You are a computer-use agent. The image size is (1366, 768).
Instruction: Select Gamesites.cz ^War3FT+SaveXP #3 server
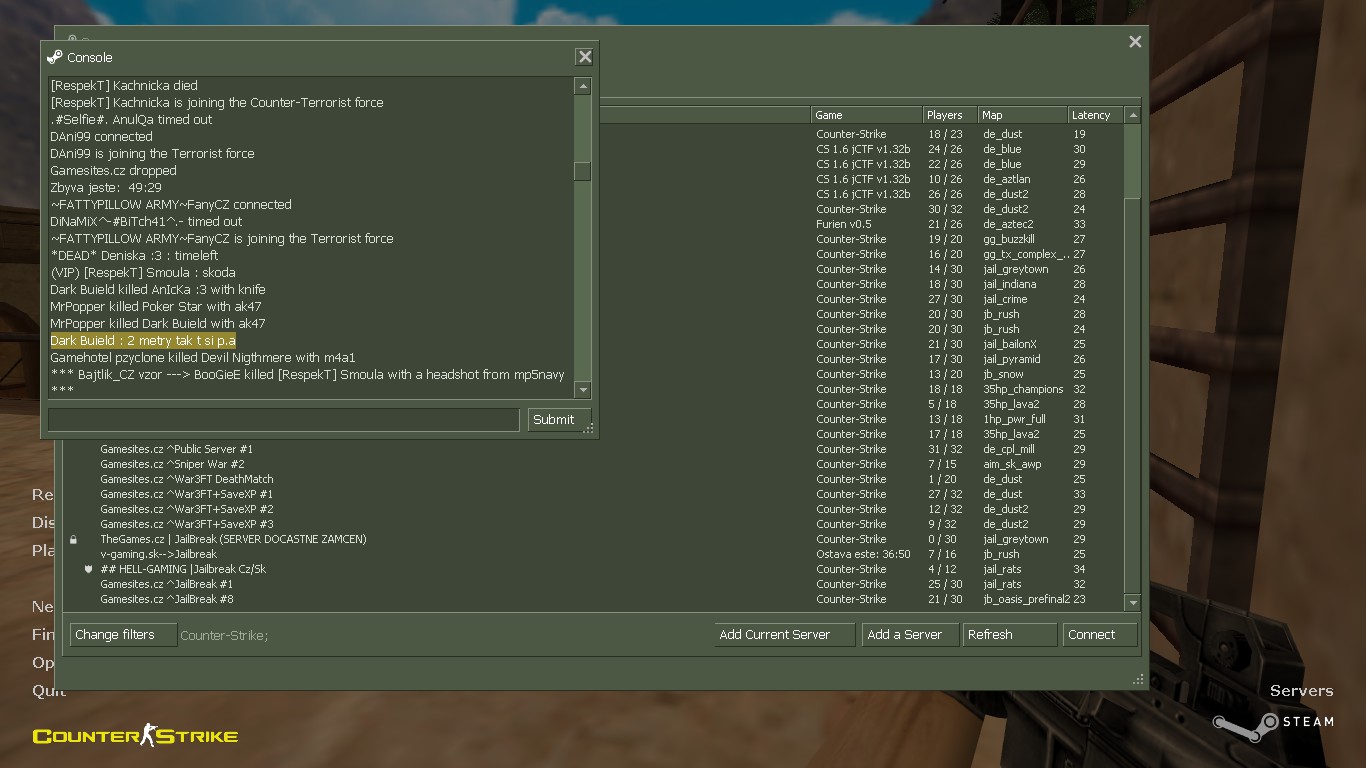coord(594,524)
